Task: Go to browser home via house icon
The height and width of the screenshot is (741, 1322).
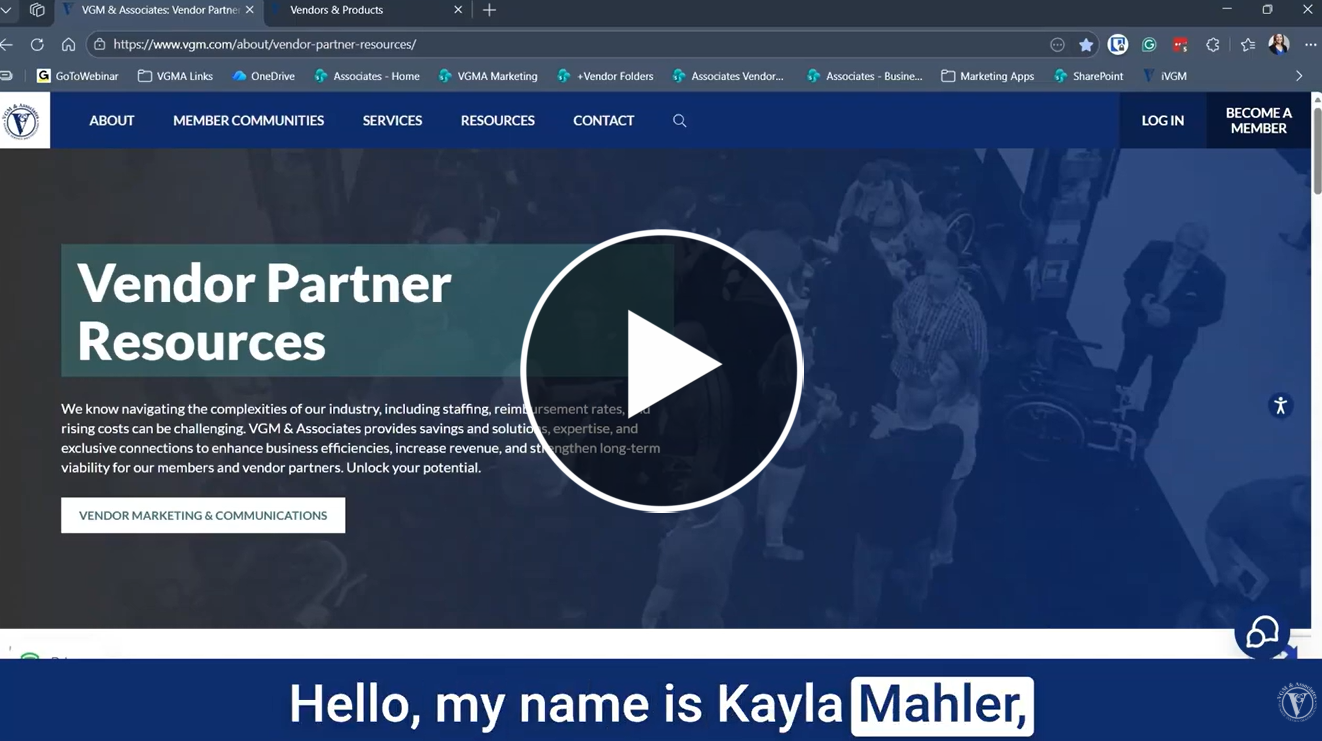Action: click(68, 45)
